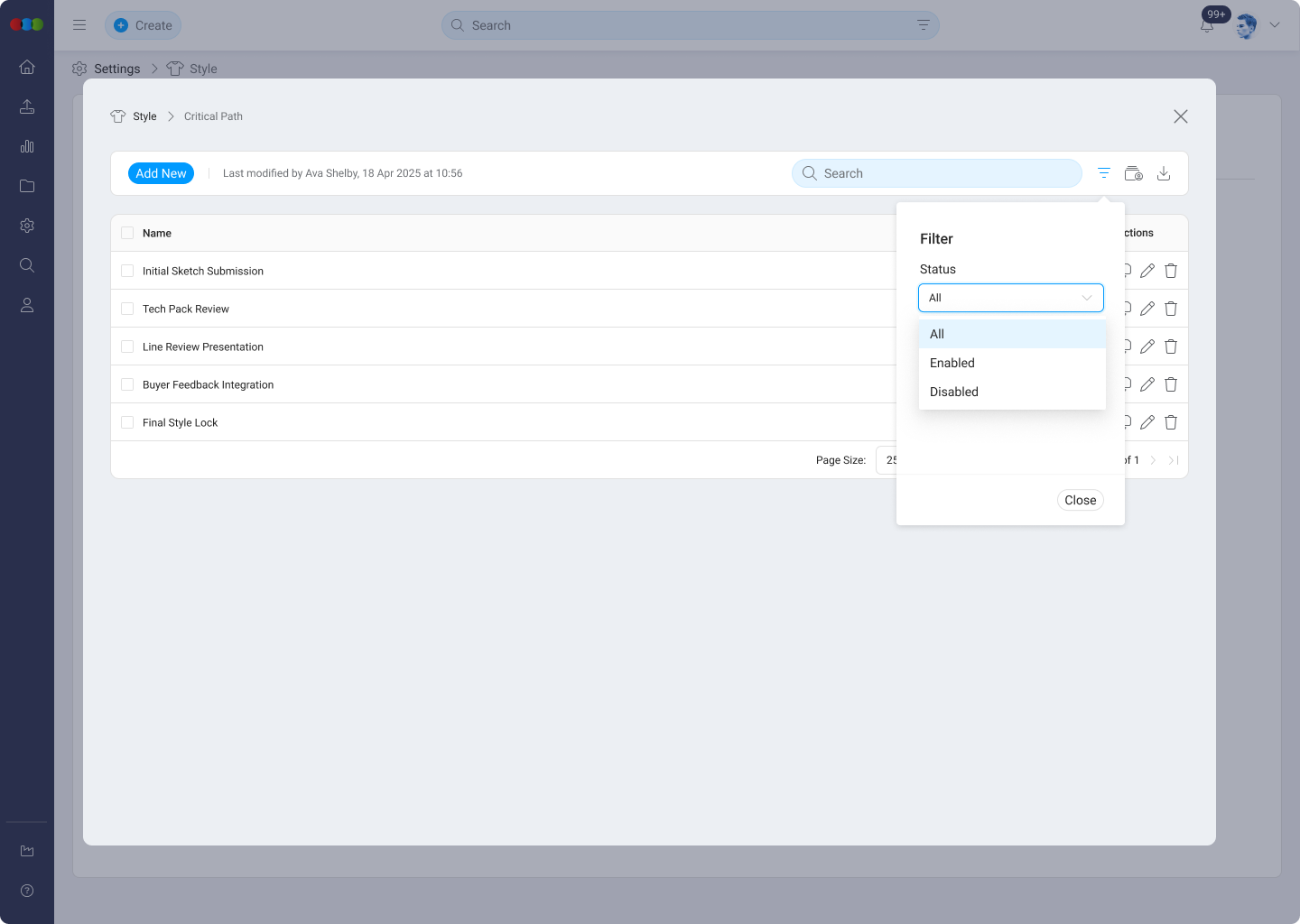1300x924 pixels.
Task: Check the Buyer Feedback Integration row checkbox
Action: click(126, 383)
